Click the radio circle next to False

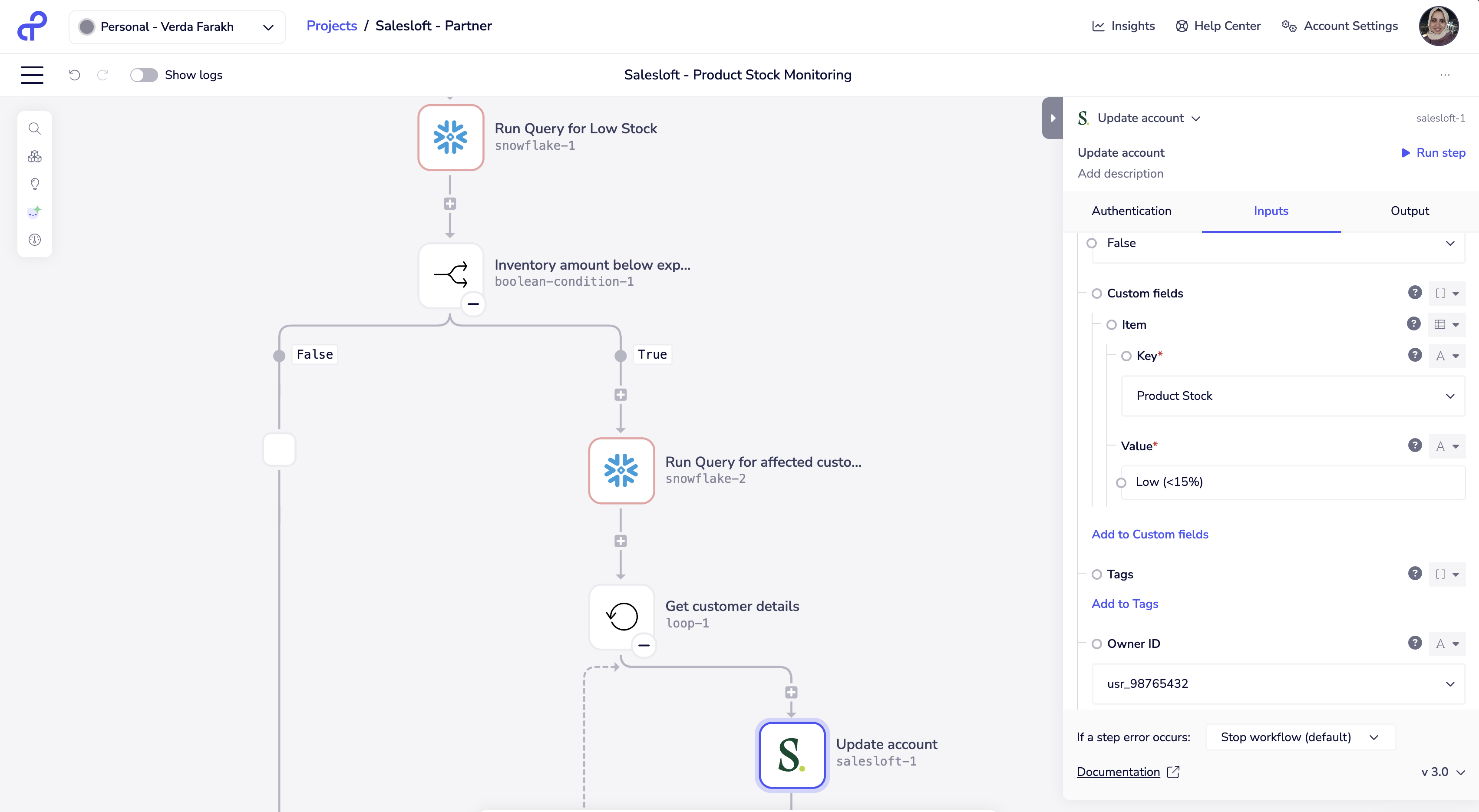(x=1092, y=243)
